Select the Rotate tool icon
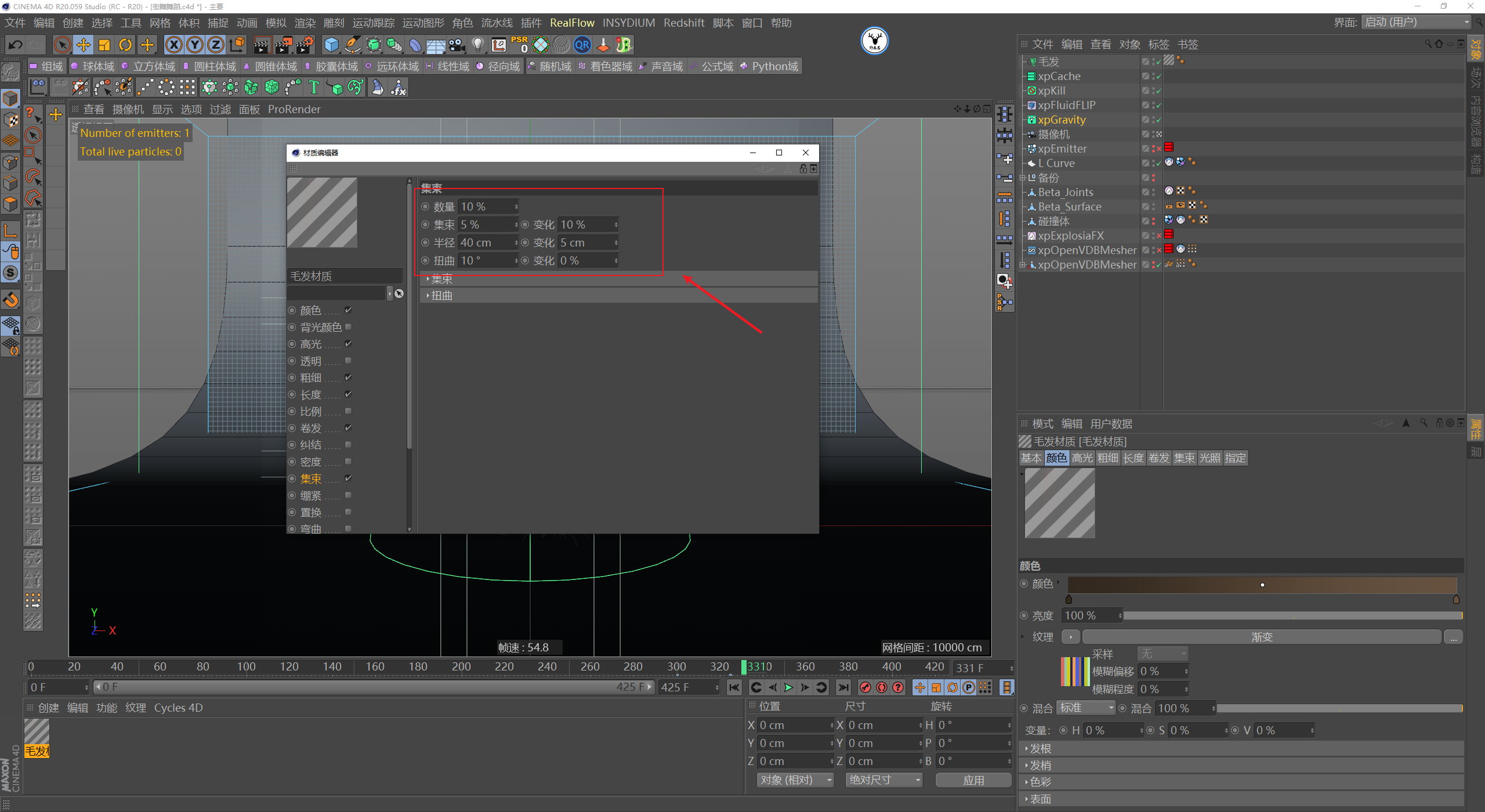Image resolution: width=1485 pixels, height=812 pixels. [x=125, y=45]
